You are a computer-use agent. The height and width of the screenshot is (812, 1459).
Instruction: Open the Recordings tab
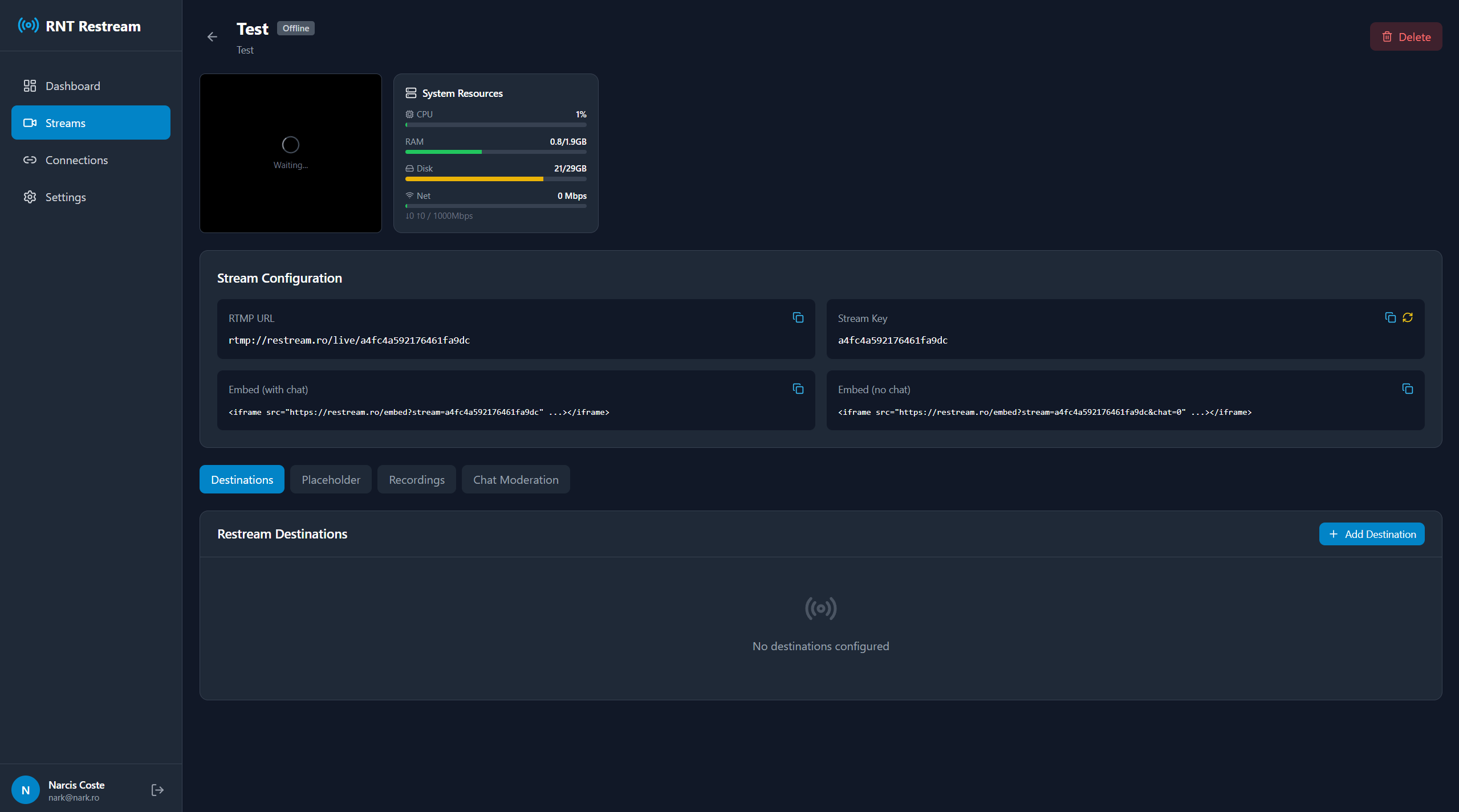tap(416, 479)
